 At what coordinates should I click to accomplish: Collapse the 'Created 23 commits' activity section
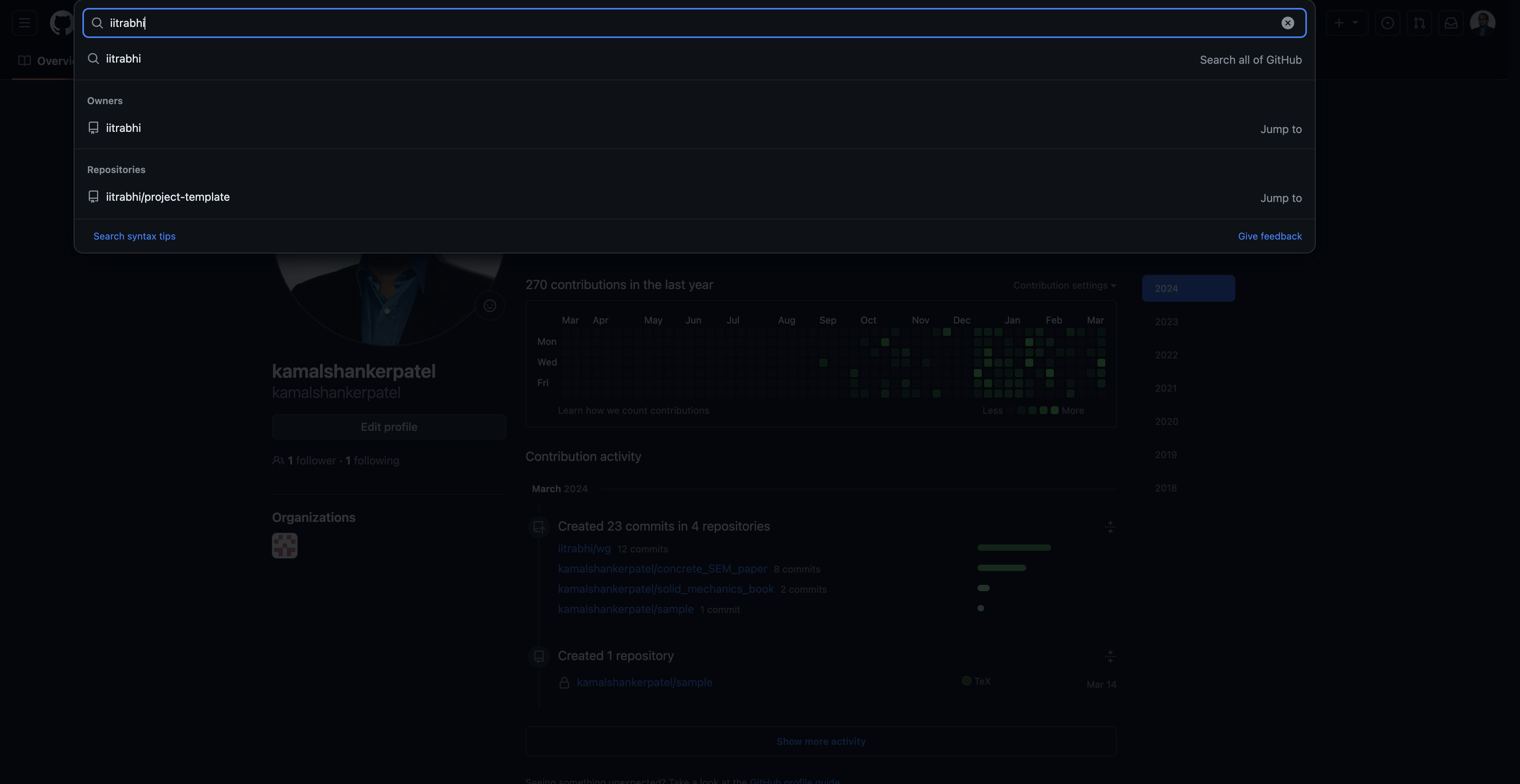coord(1110,527)
